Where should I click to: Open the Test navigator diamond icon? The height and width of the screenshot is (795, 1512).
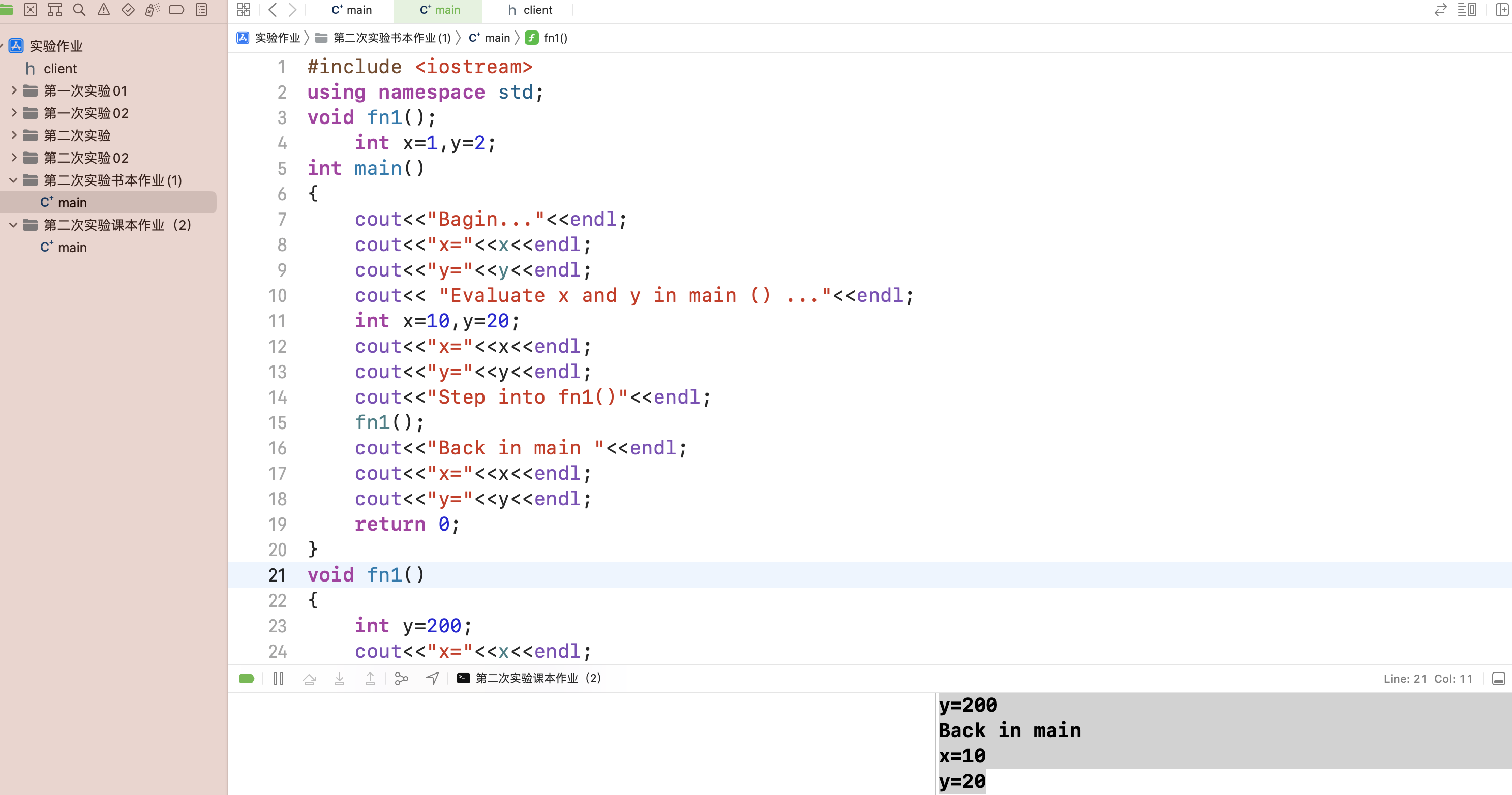(x=128, y=10)
